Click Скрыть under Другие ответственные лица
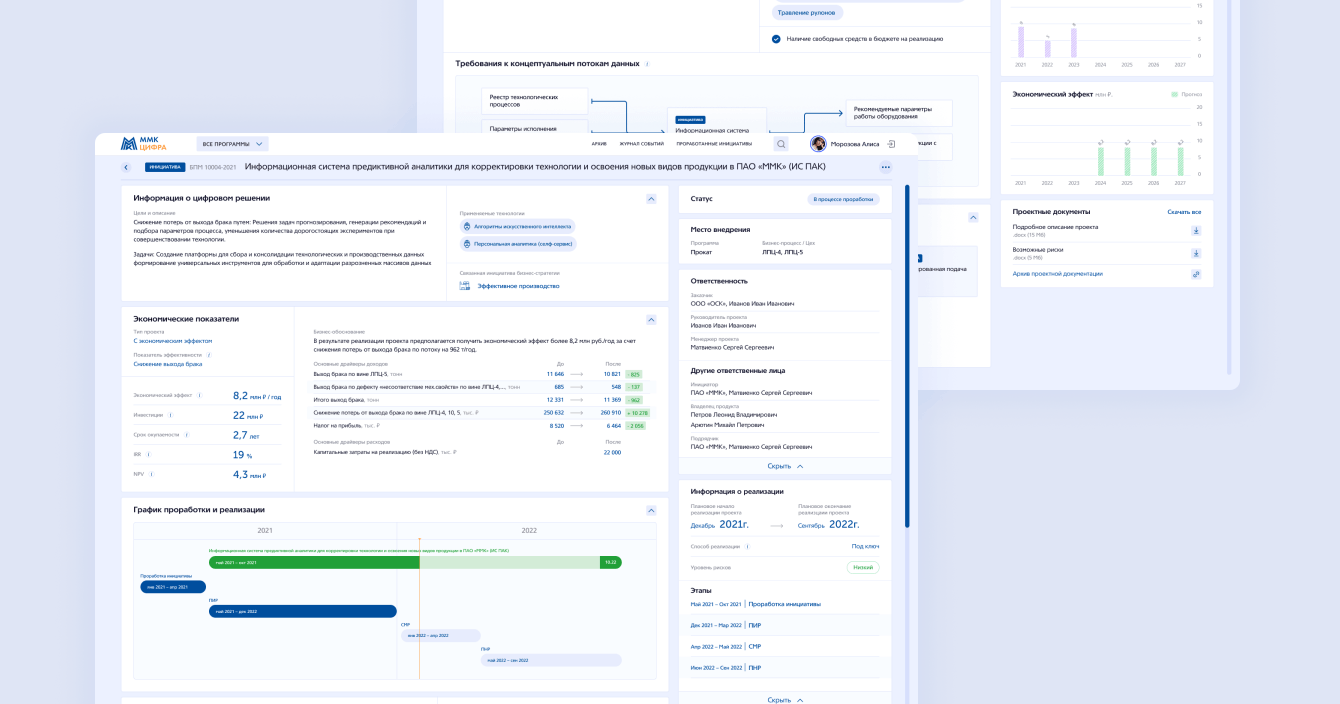1340x704 pixels. 785,466
